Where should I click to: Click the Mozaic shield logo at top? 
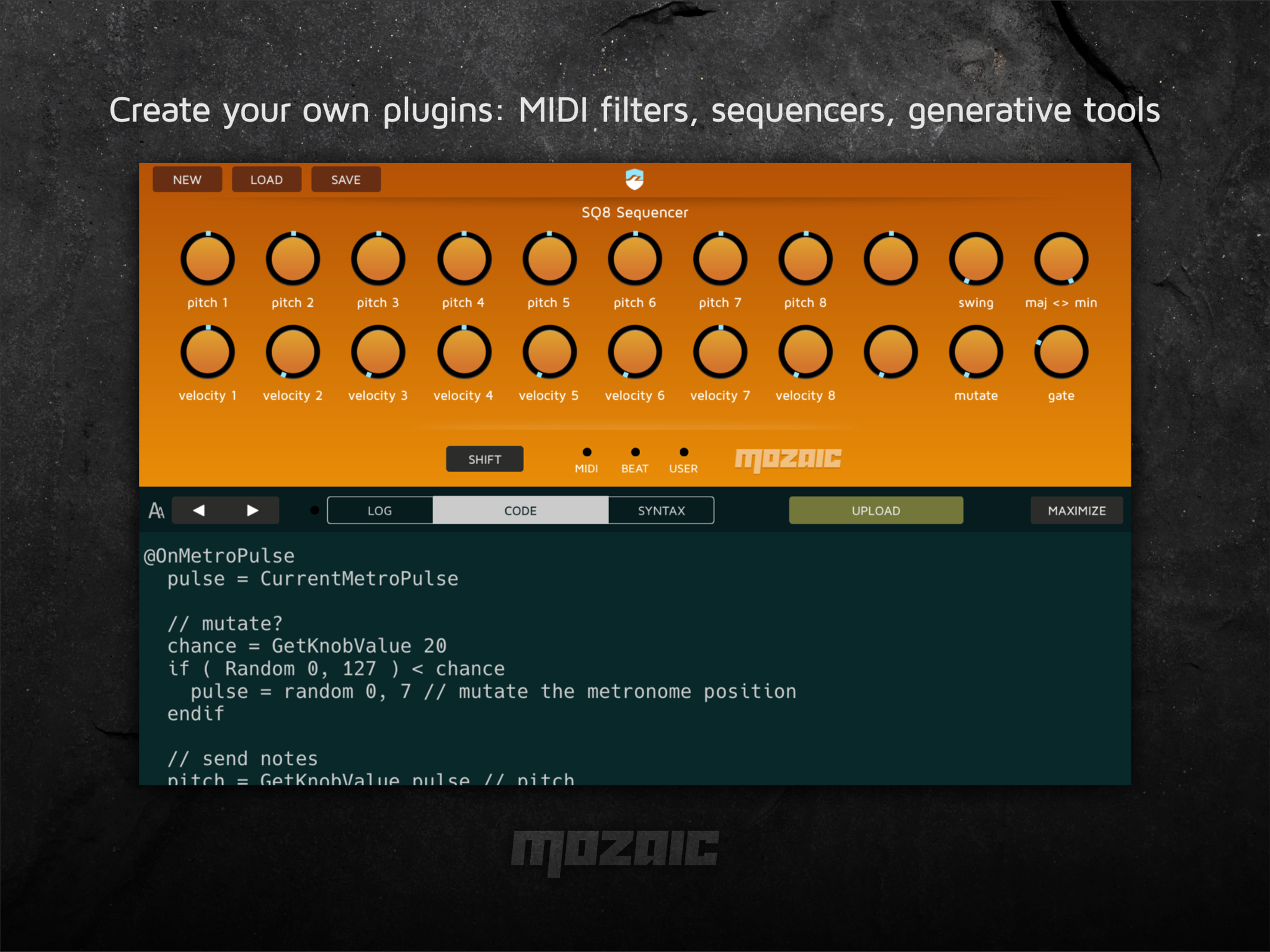(x=634, y=180)
